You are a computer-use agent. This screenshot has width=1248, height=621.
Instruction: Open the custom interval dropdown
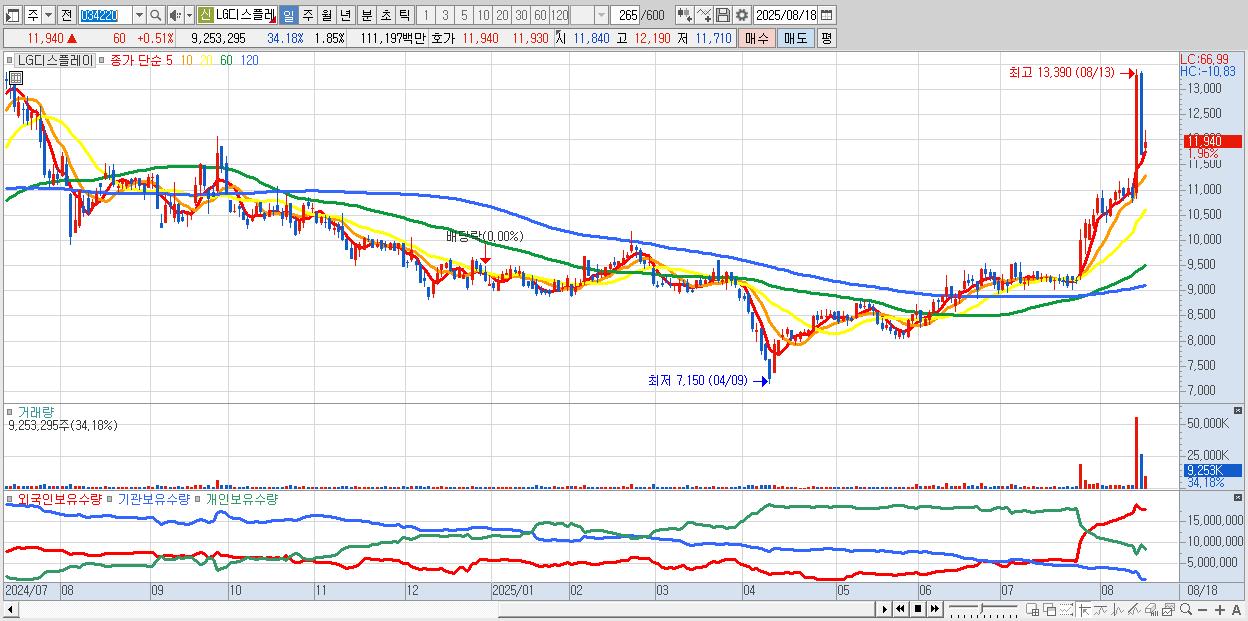coord(601,16)
